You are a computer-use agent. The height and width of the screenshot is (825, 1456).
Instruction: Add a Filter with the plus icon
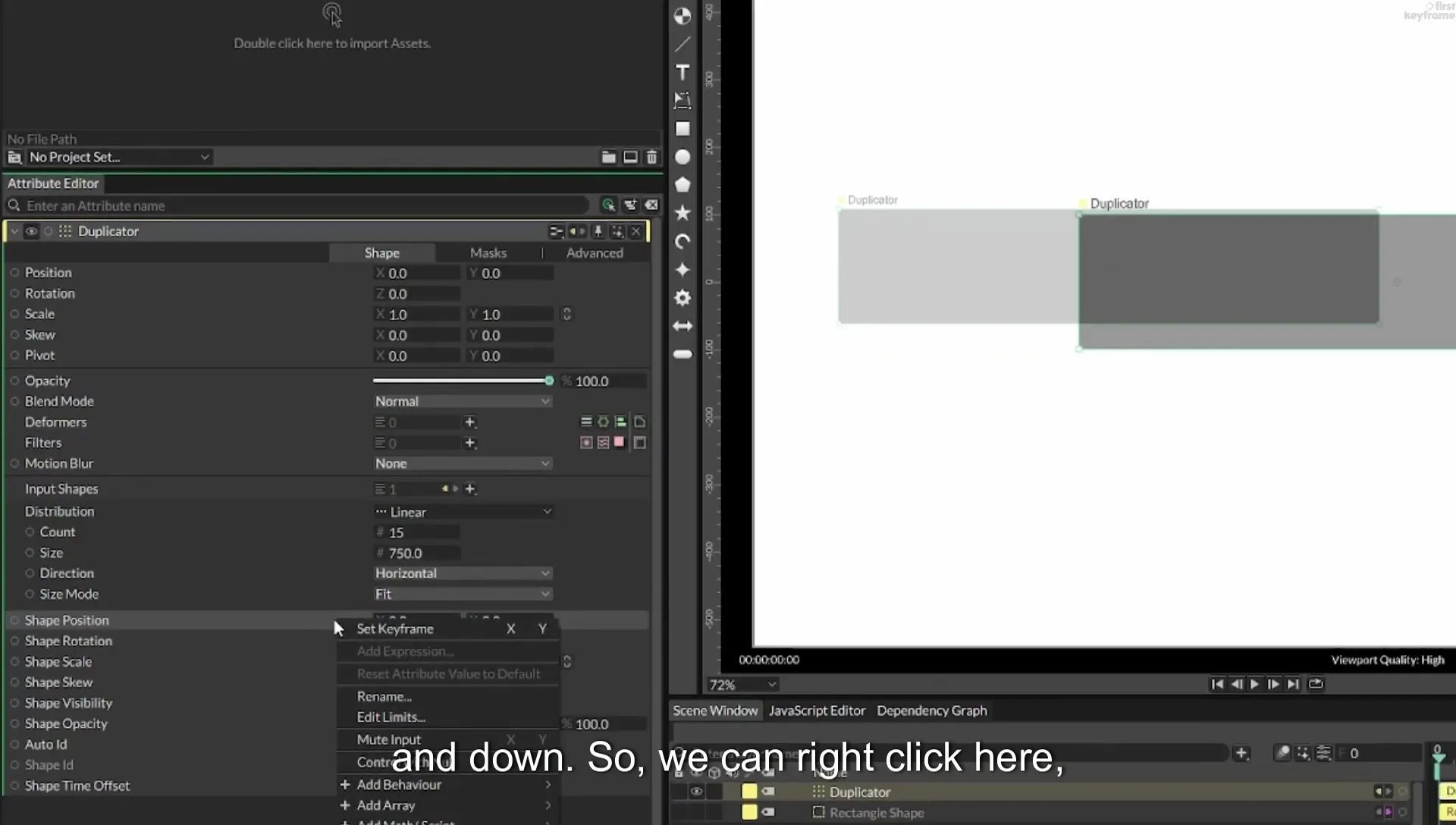(x=470, y=443)
